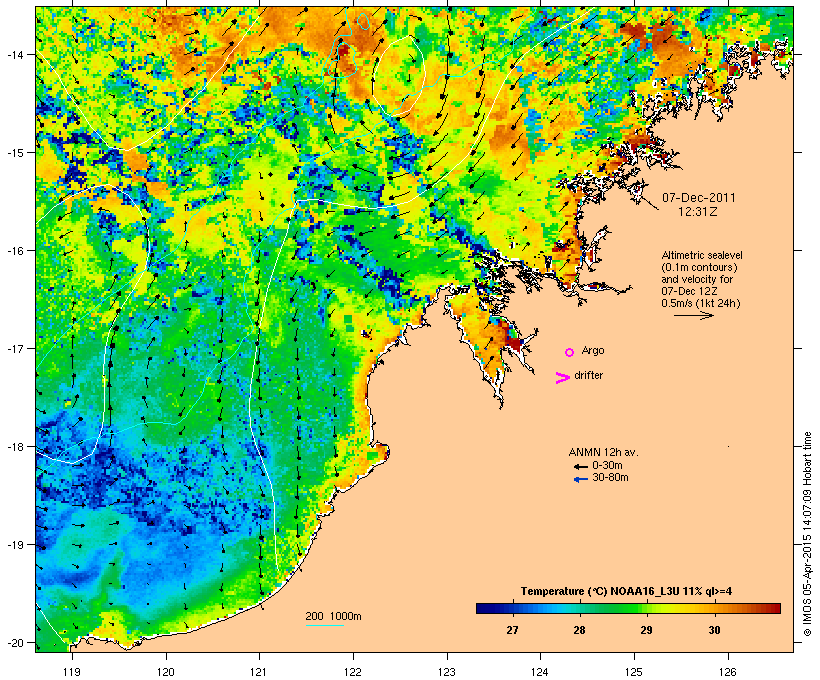Click longitude axis label 123

(x=447, y=672)
